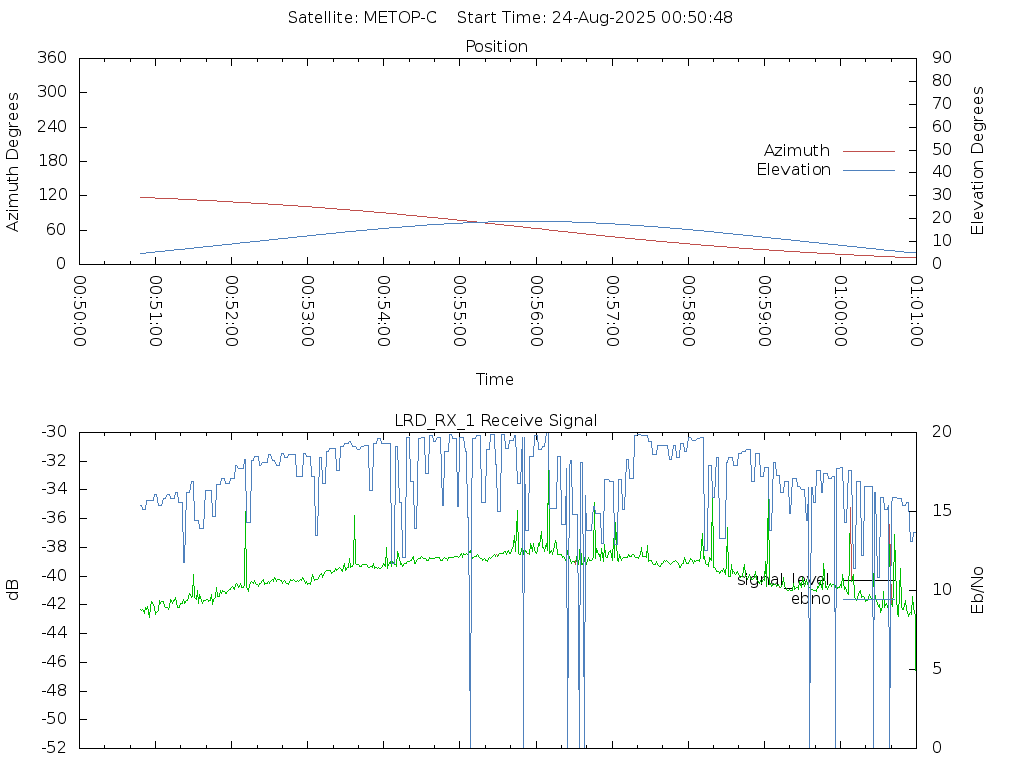
Task: Click the -36 tick on the dB axis
Action: coord(54,518)
